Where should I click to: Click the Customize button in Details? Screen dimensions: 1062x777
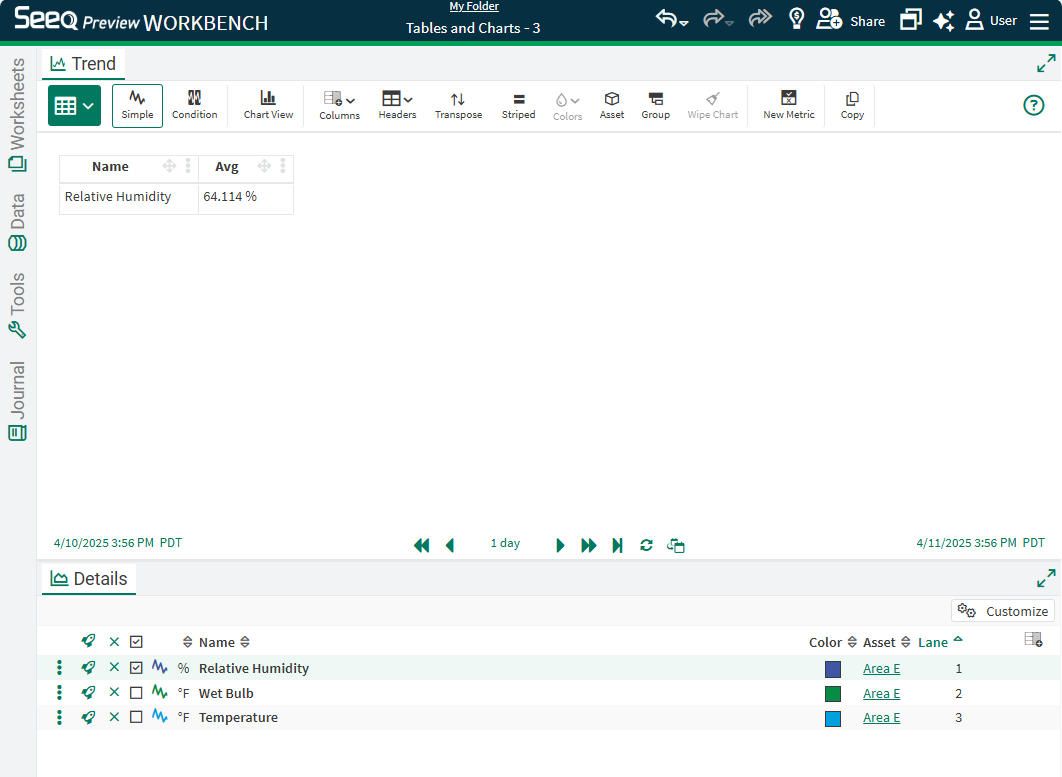point(1002,611)
